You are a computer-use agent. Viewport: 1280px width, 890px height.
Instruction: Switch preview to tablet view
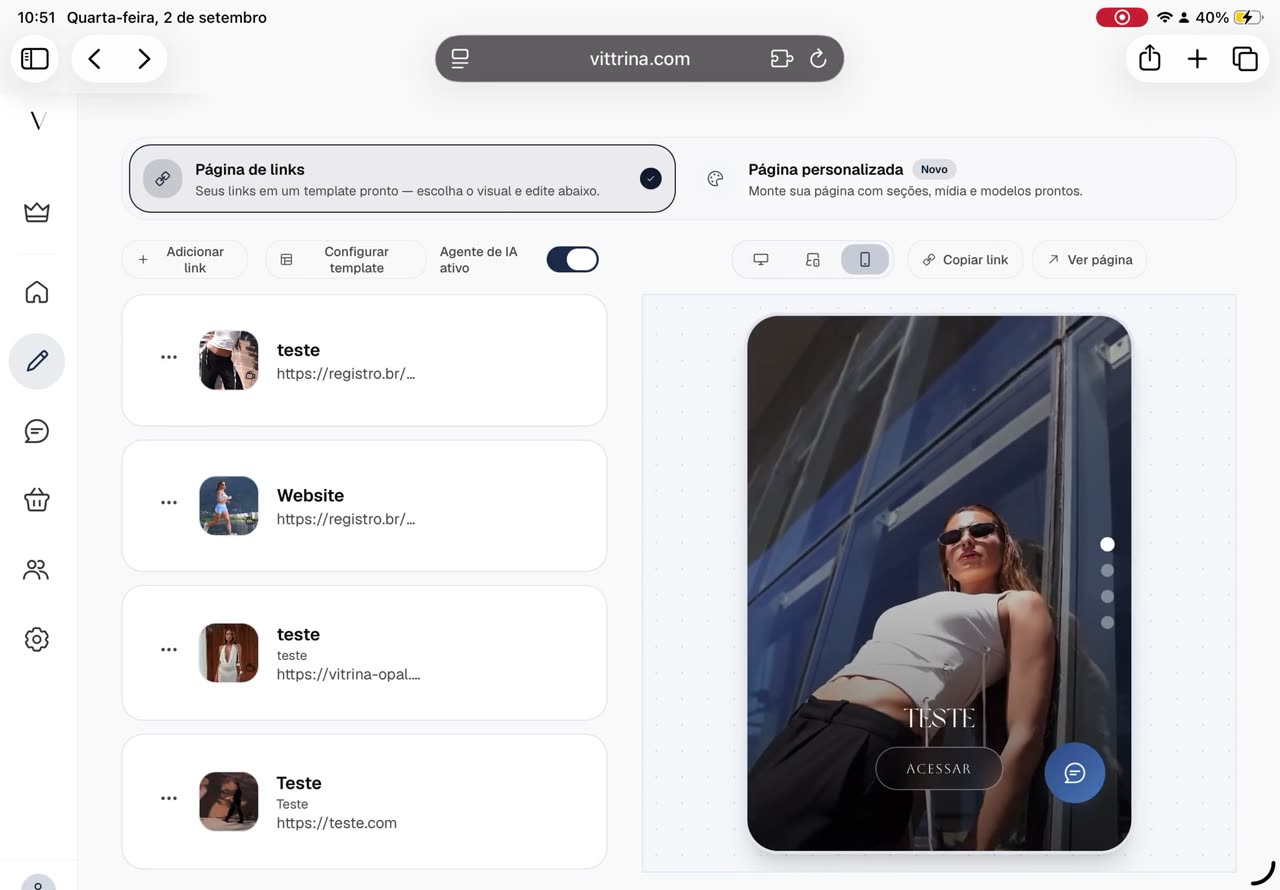[813, 260]
